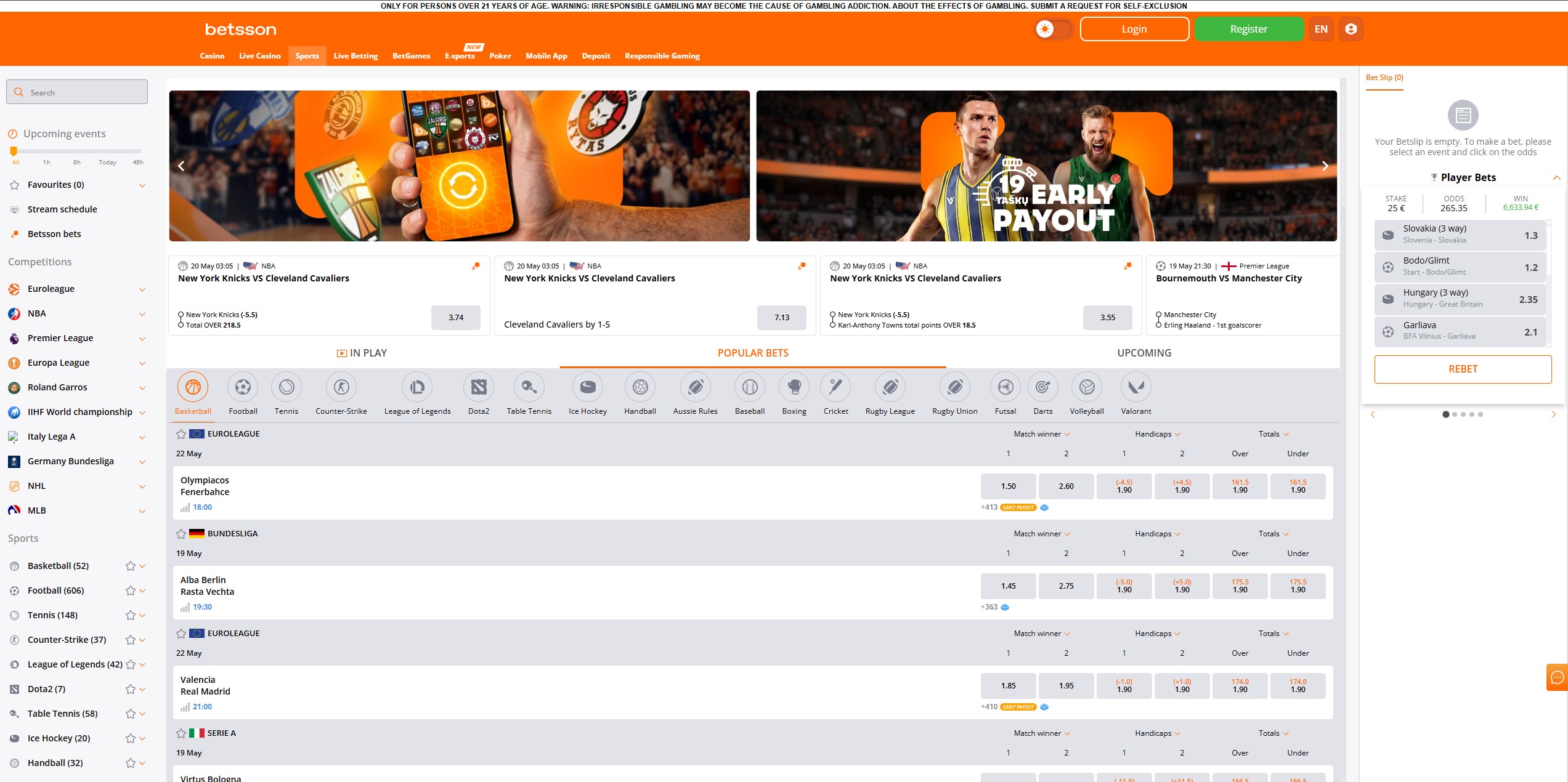Select the Basketball sport icon
Screen dimensions: 1568x782
point(193,387)
